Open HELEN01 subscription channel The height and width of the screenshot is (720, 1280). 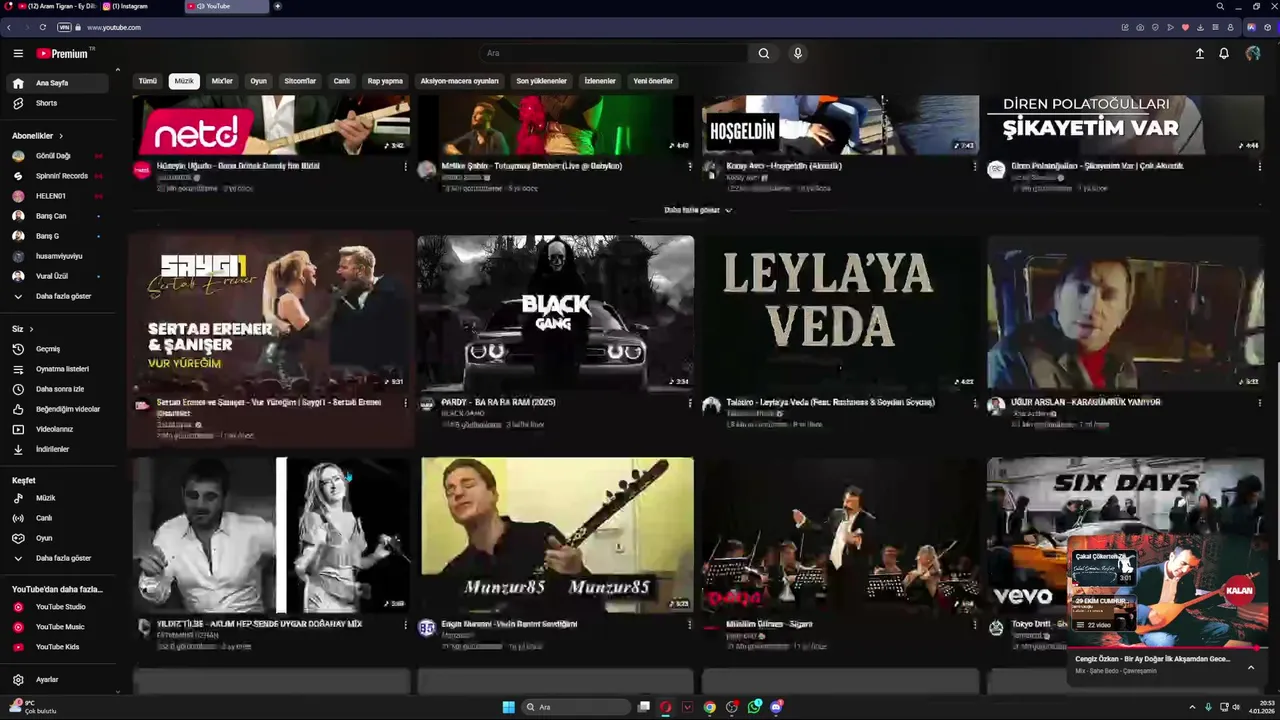(x=57, y=196)
